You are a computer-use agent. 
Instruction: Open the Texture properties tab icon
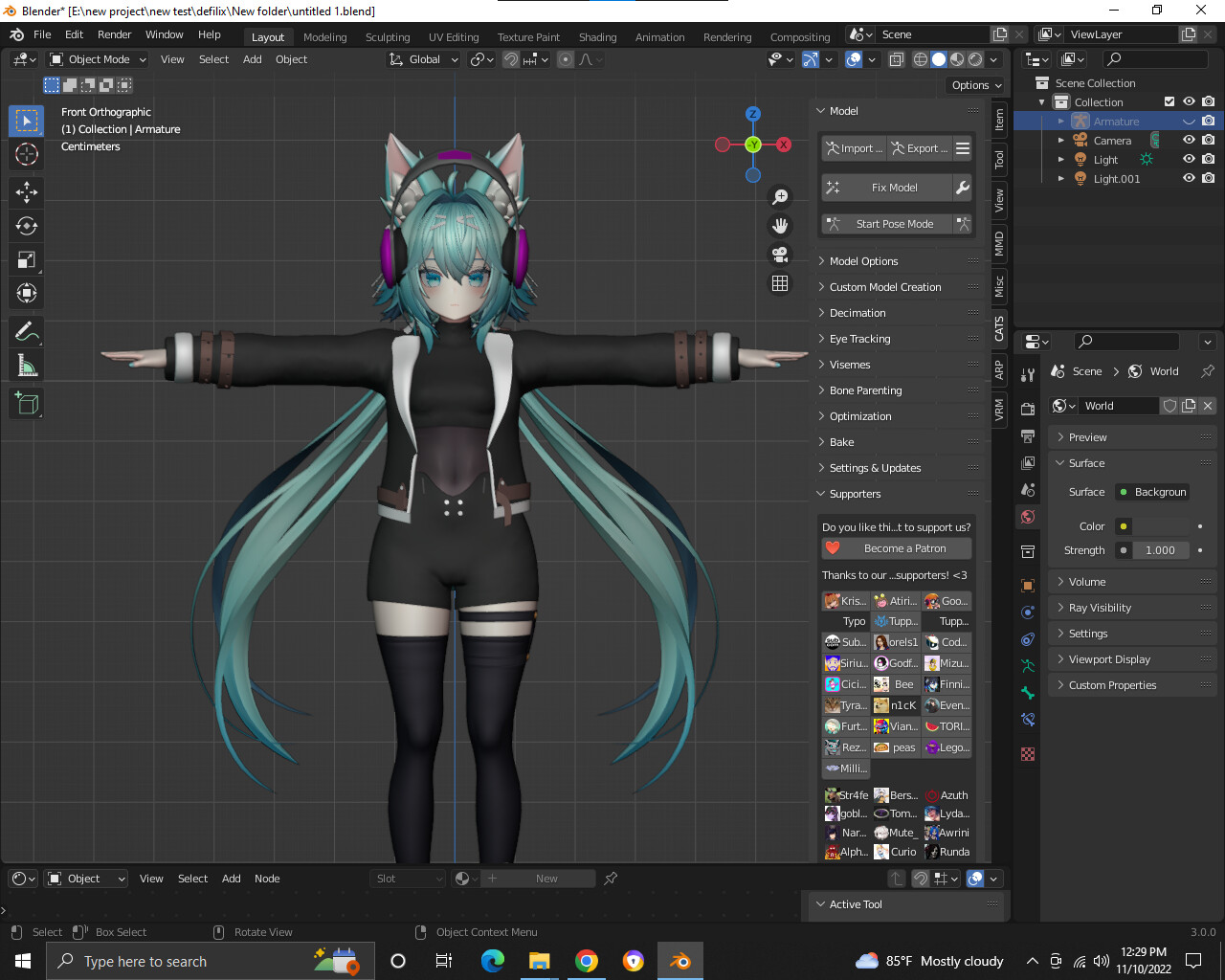coord(1028,754)
